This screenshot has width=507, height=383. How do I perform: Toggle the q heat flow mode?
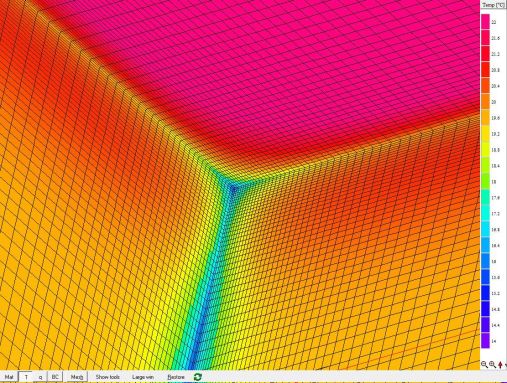(40, 377)
